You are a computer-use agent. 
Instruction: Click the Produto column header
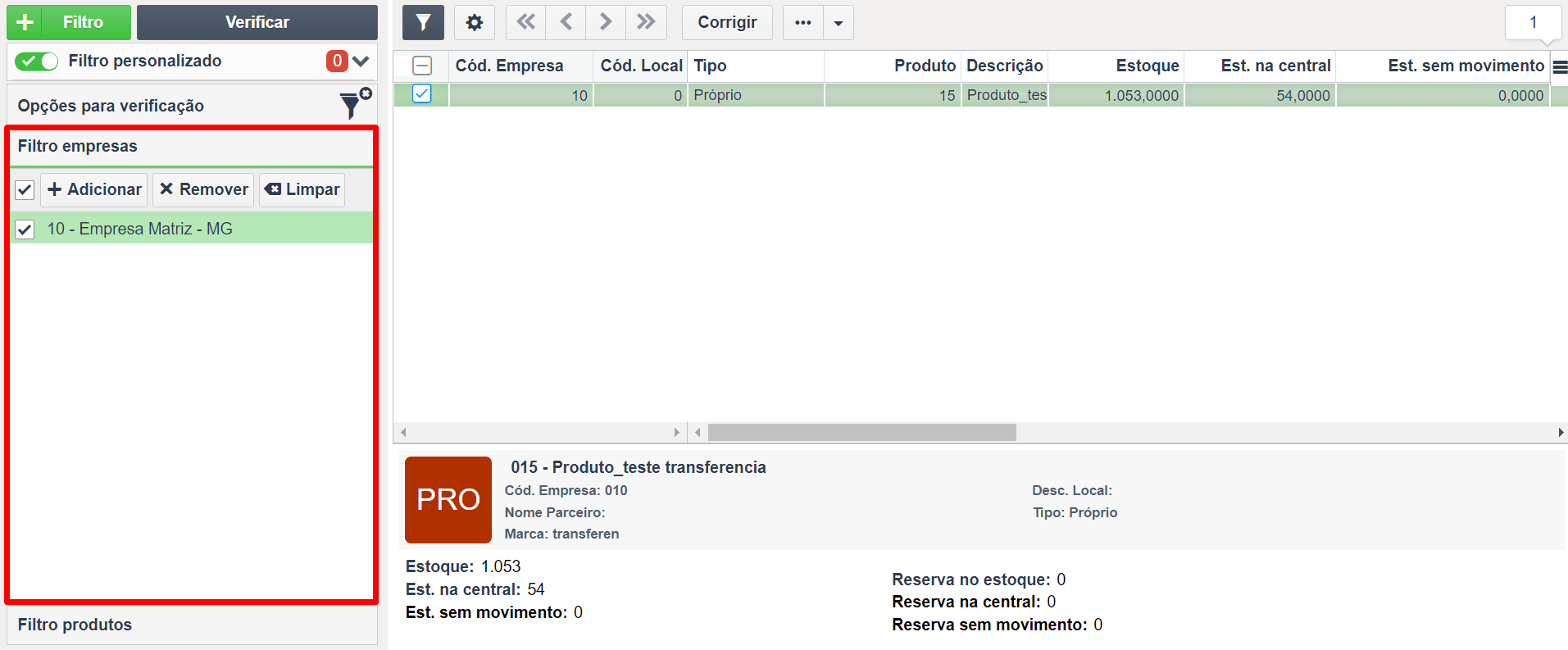pyautogui.click(x=893, y=66)
